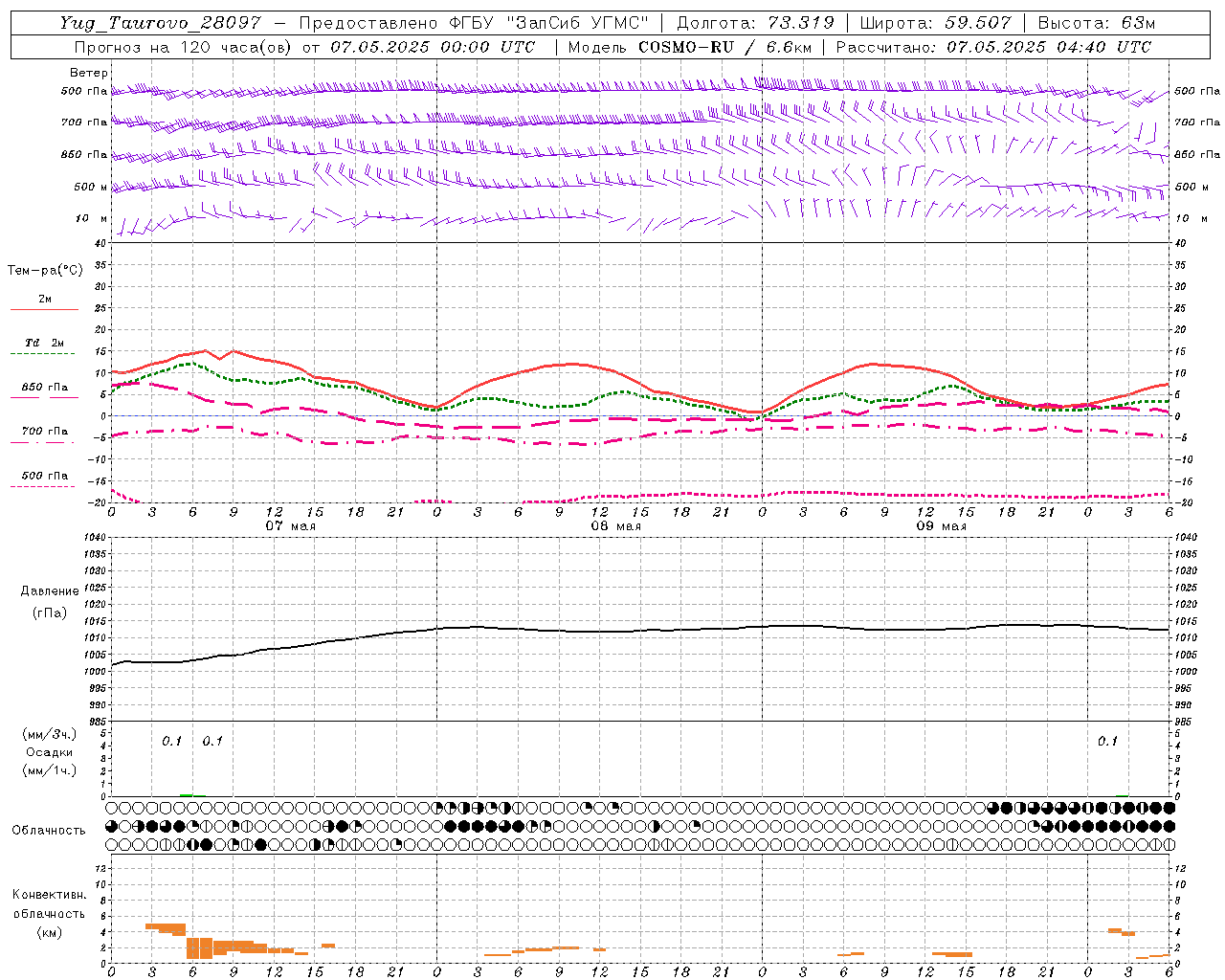Click the (гПа) unit label under Давление

(50, 612)
